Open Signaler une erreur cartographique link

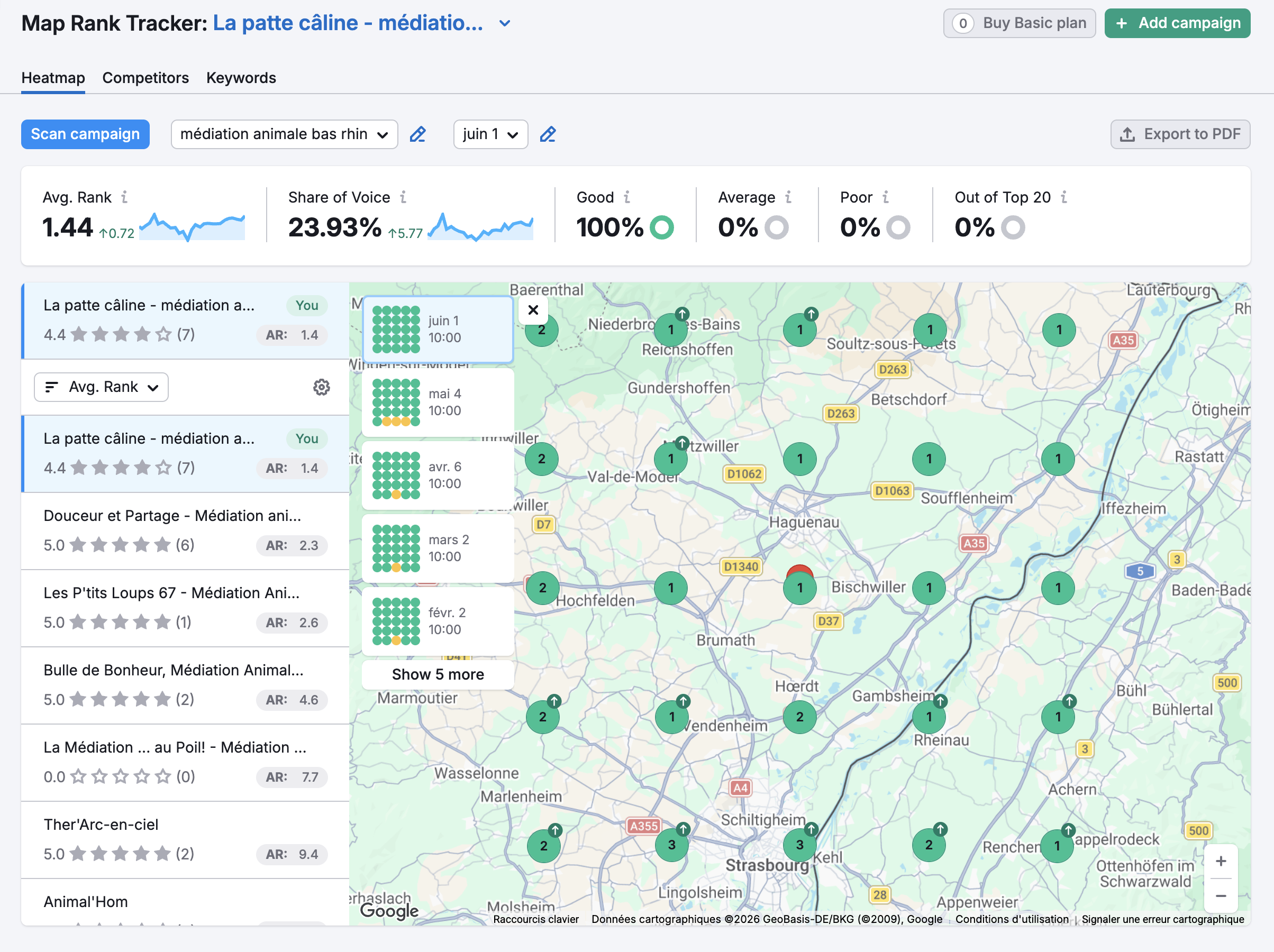[x=1162, y=919]
